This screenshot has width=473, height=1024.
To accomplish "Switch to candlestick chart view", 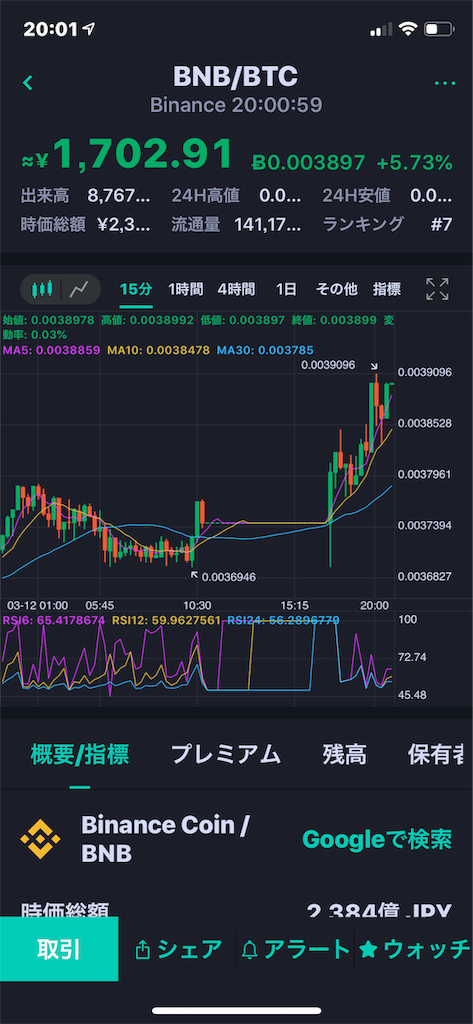I will pos(41,289).
